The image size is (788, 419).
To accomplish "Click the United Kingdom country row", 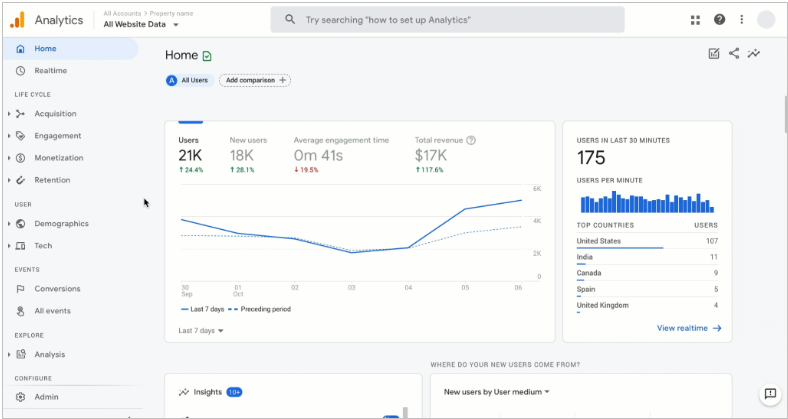I will [647, 305].
